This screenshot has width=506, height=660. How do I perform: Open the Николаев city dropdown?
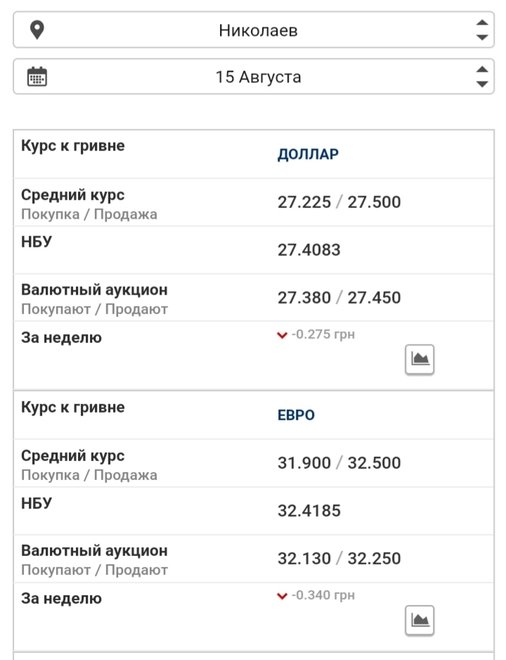point(253,30)
